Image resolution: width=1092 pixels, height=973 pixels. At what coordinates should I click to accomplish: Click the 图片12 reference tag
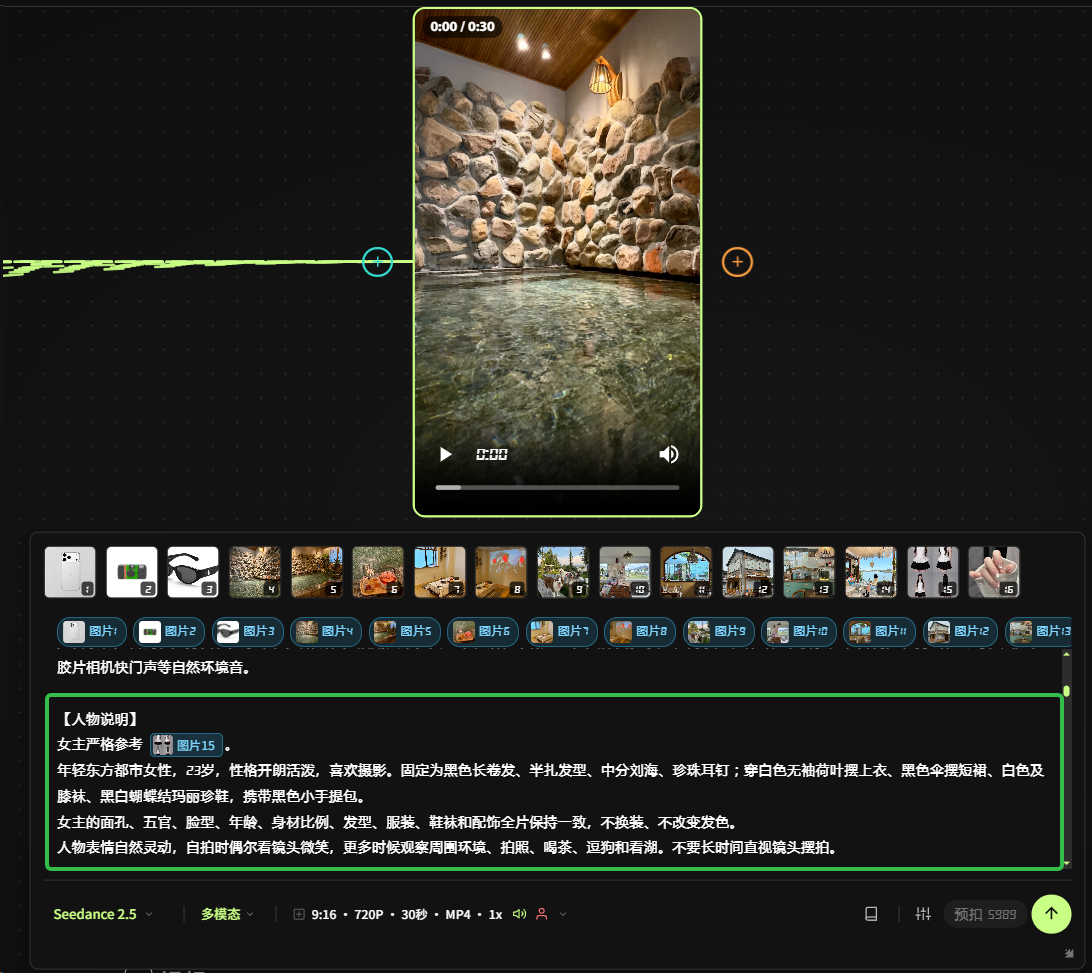pyautogui.click(x=960, y=632)
